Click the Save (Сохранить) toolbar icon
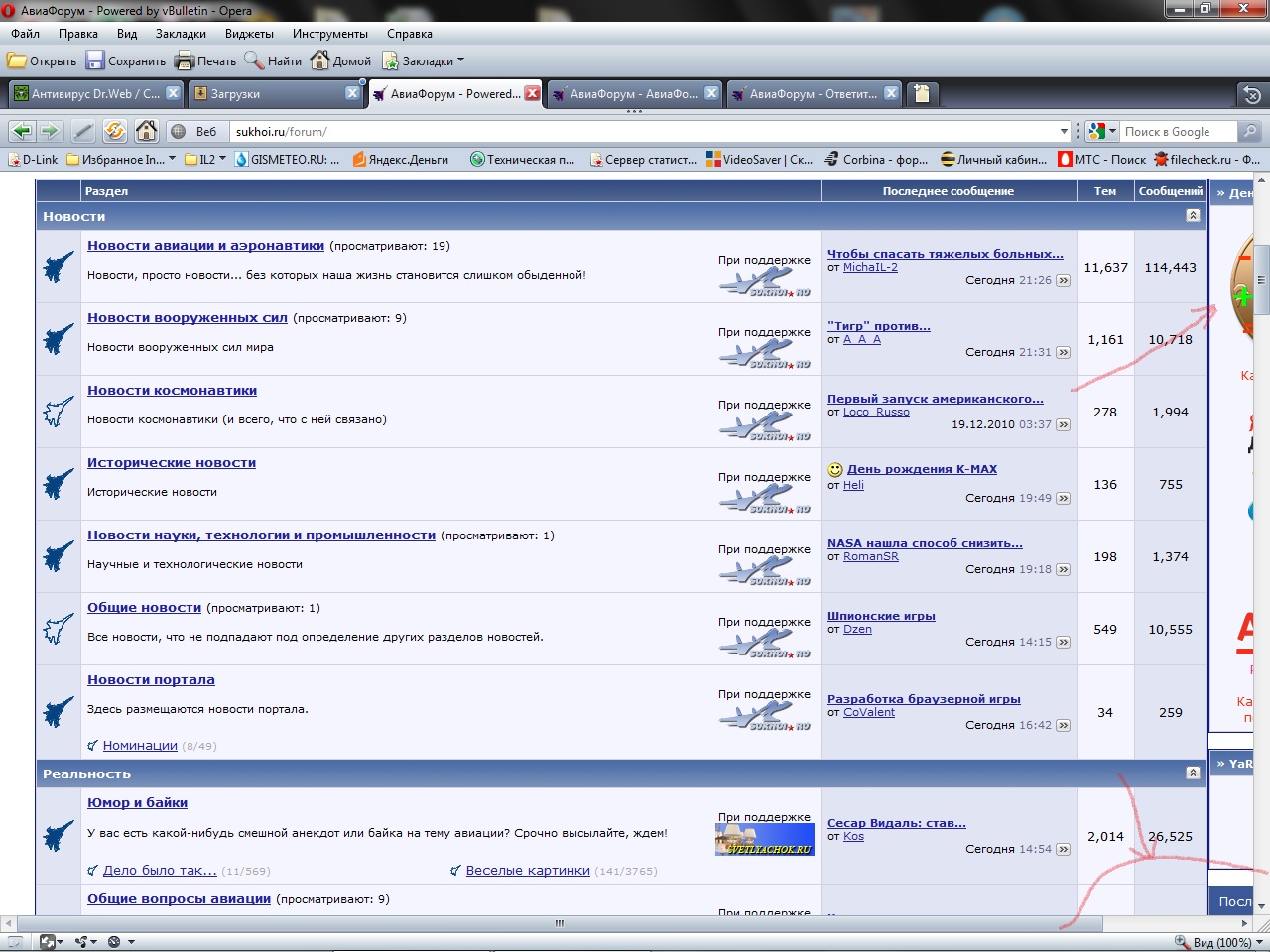The height and width of the screenshot is (952, 1270). click(x=95, y=60)
